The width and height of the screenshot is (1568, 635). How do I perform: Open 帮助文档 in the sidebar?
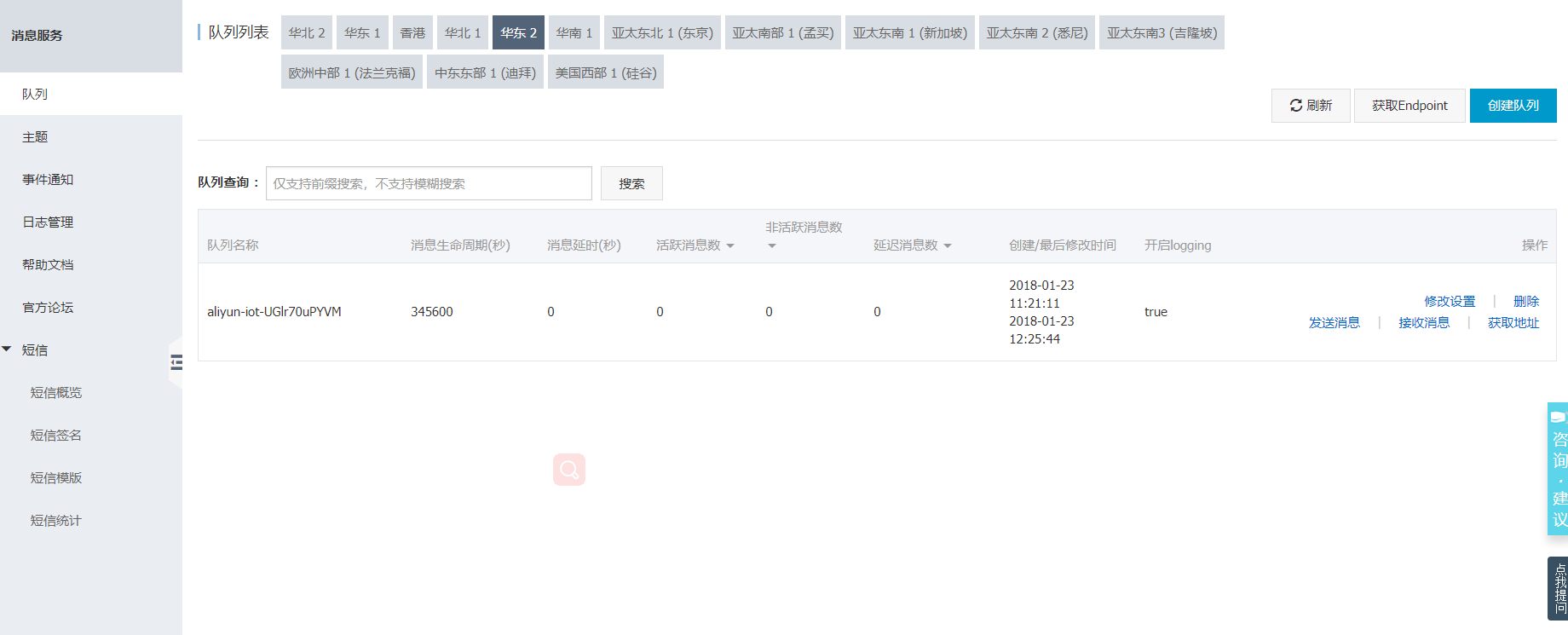(91, 264)
